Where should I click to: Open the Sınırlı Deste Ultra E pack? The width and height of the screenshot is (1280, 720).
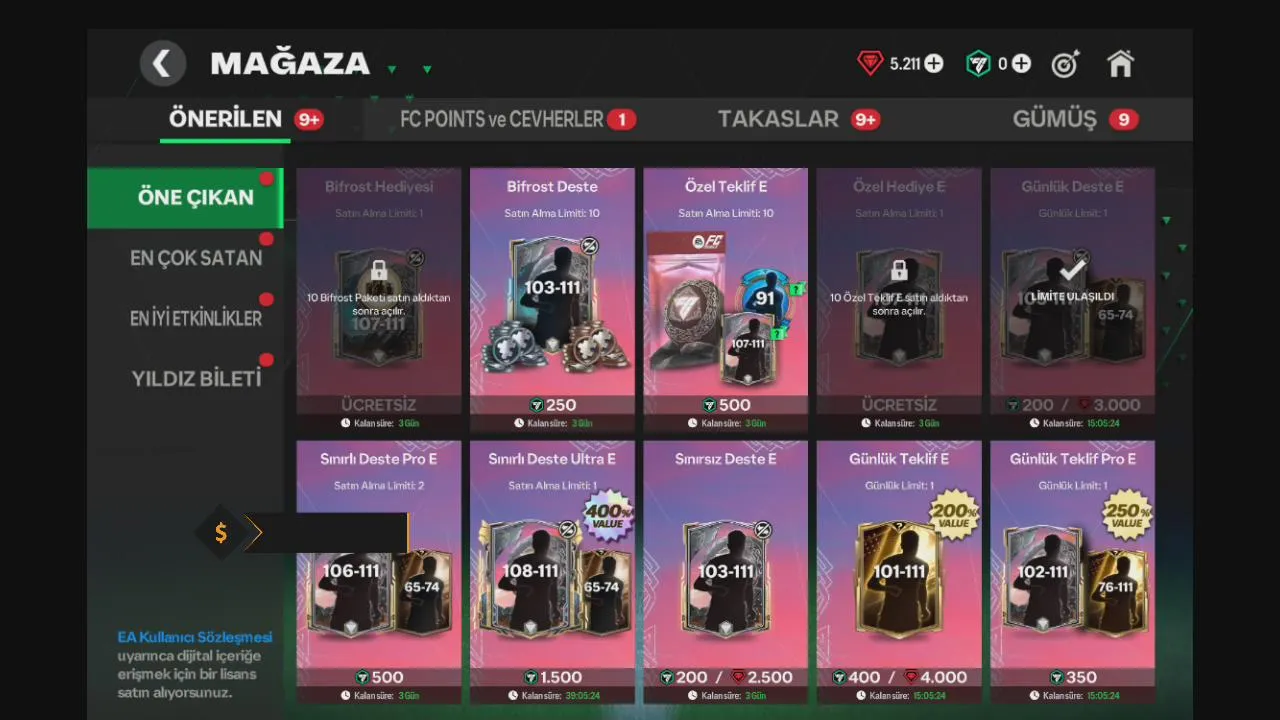(x=552, y=571)
